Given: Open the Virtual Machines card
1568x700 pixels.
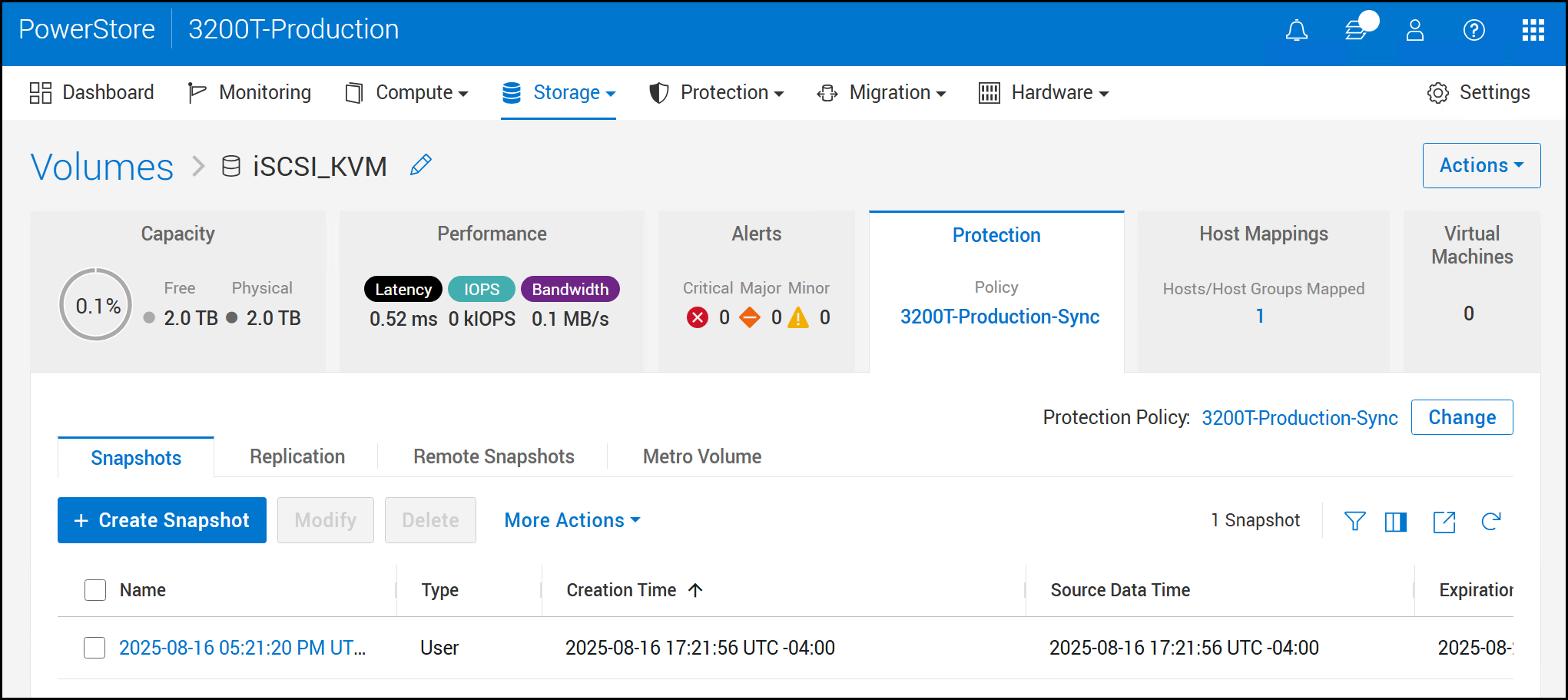Looking at the screenshot, I should click(x=1472, y=292).
